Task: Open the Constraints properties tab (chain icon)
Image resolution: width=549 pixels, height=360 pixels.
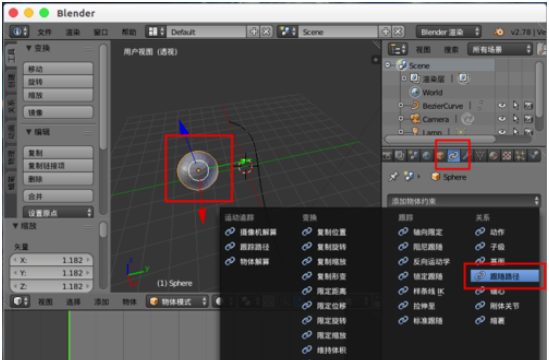Action: 453,155
